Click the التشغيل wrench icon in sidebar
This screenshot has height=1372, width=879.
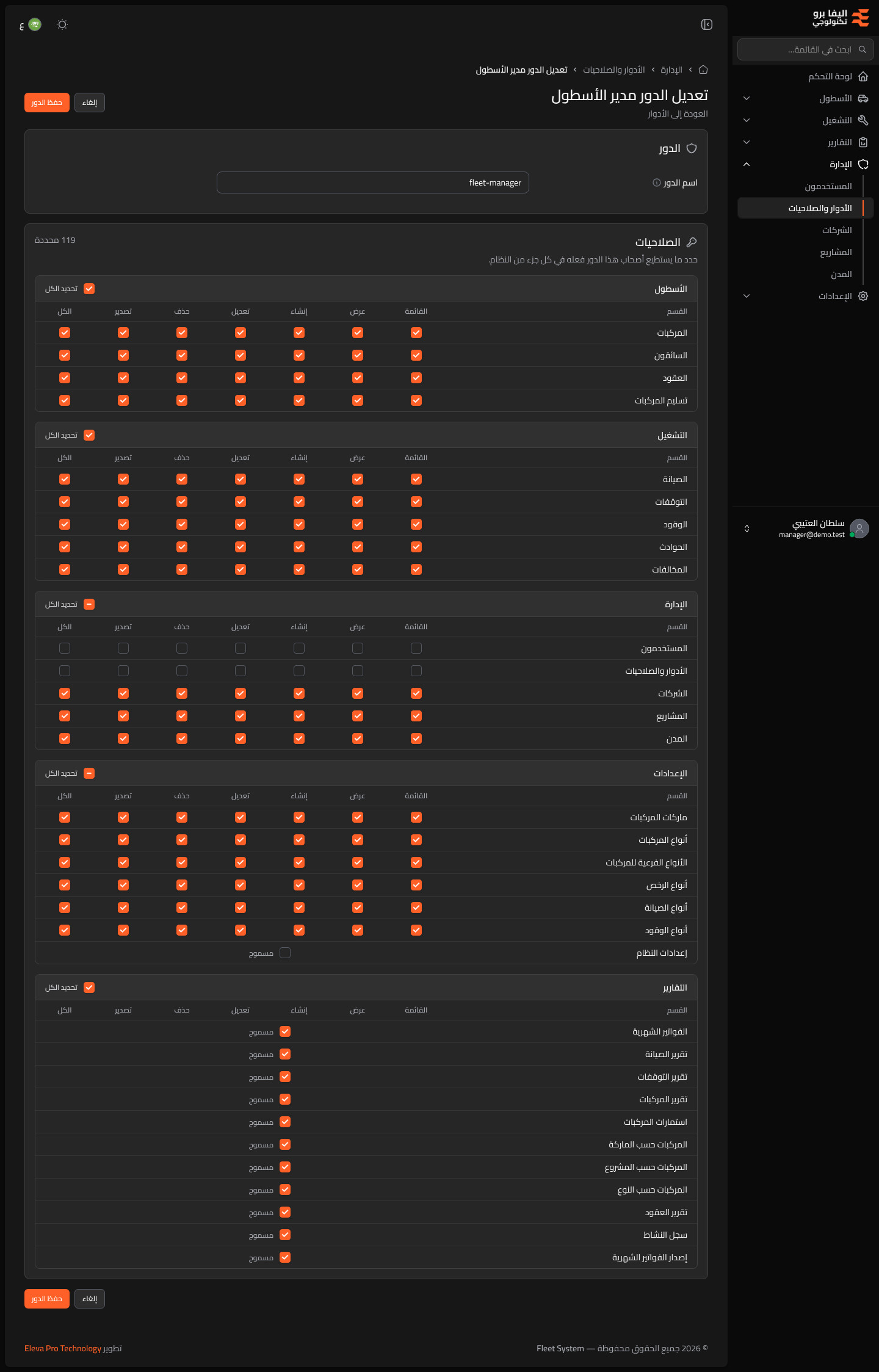[863, 120]
